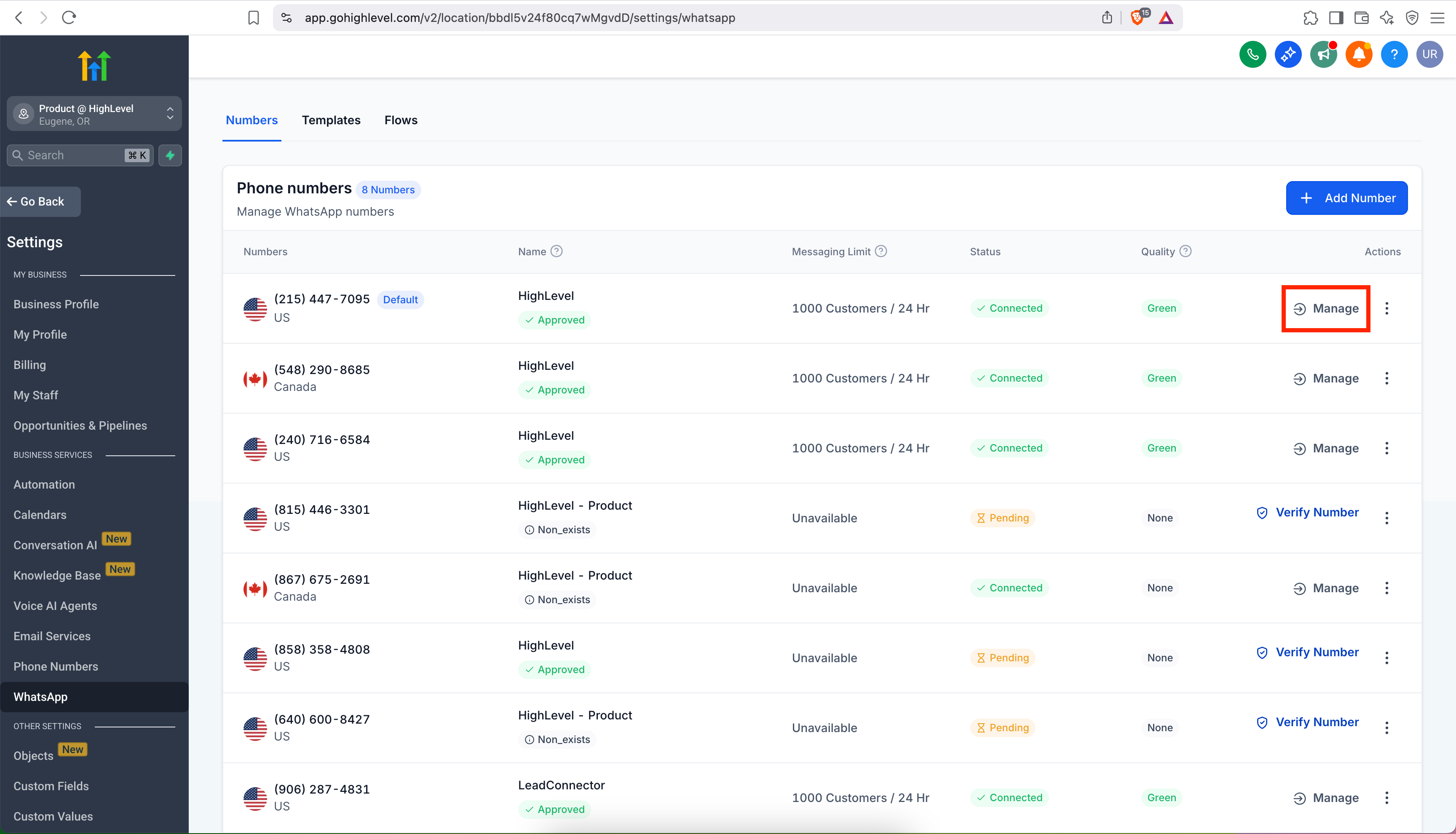Open My Profile in sidebar

point(40,334)
